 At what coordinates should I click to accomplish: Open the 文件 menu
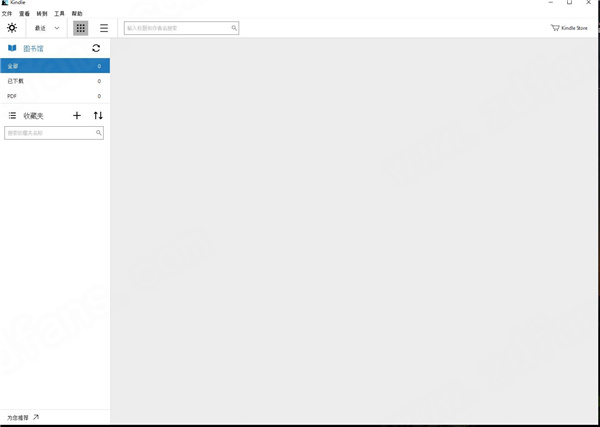(7, 14)
